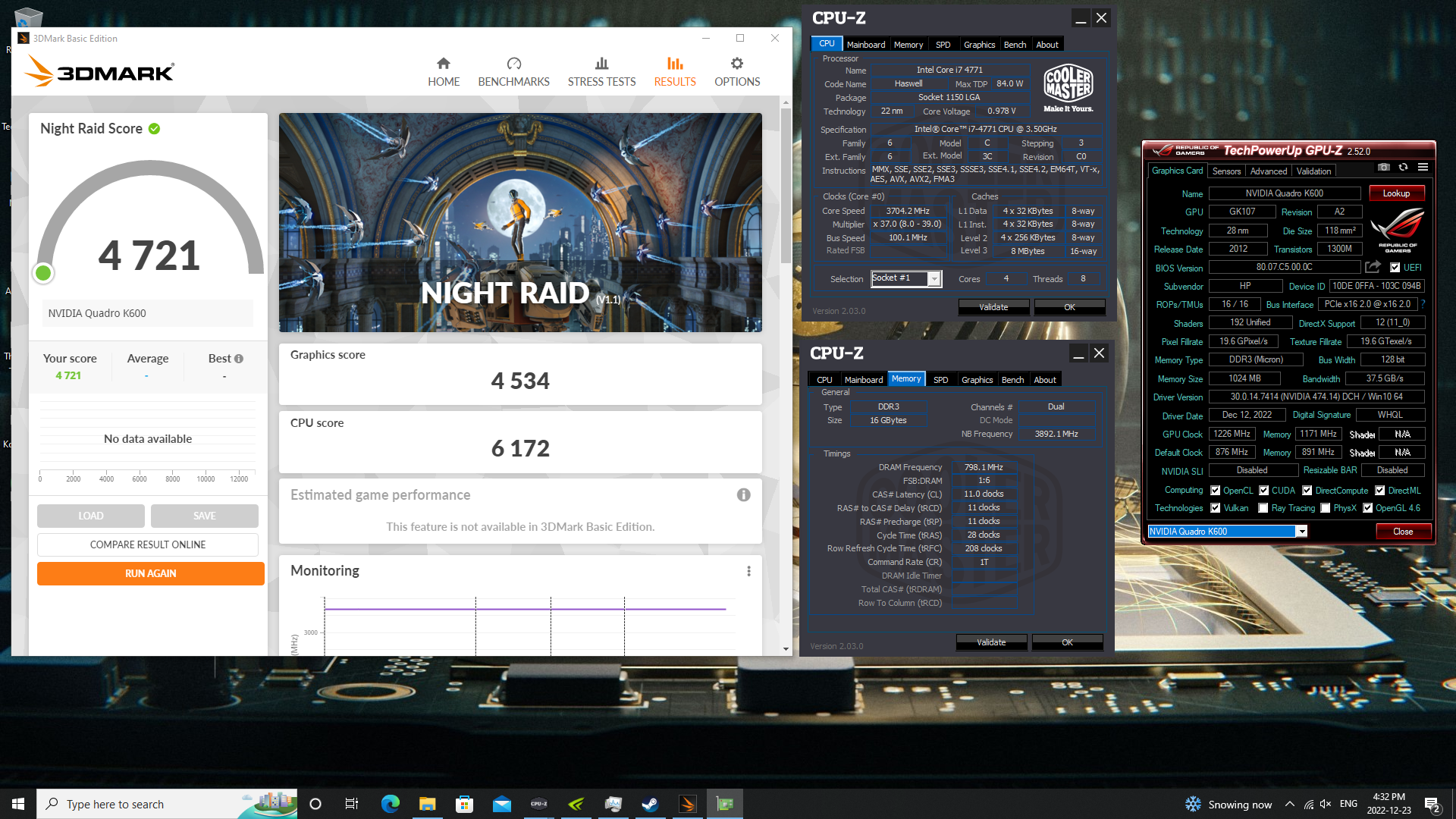Image resolution: width=1456 pixels, height=819 pixels.
Task: Click the 3DMark vertical scrollbar thumb
Action: (x=786, y=186)
